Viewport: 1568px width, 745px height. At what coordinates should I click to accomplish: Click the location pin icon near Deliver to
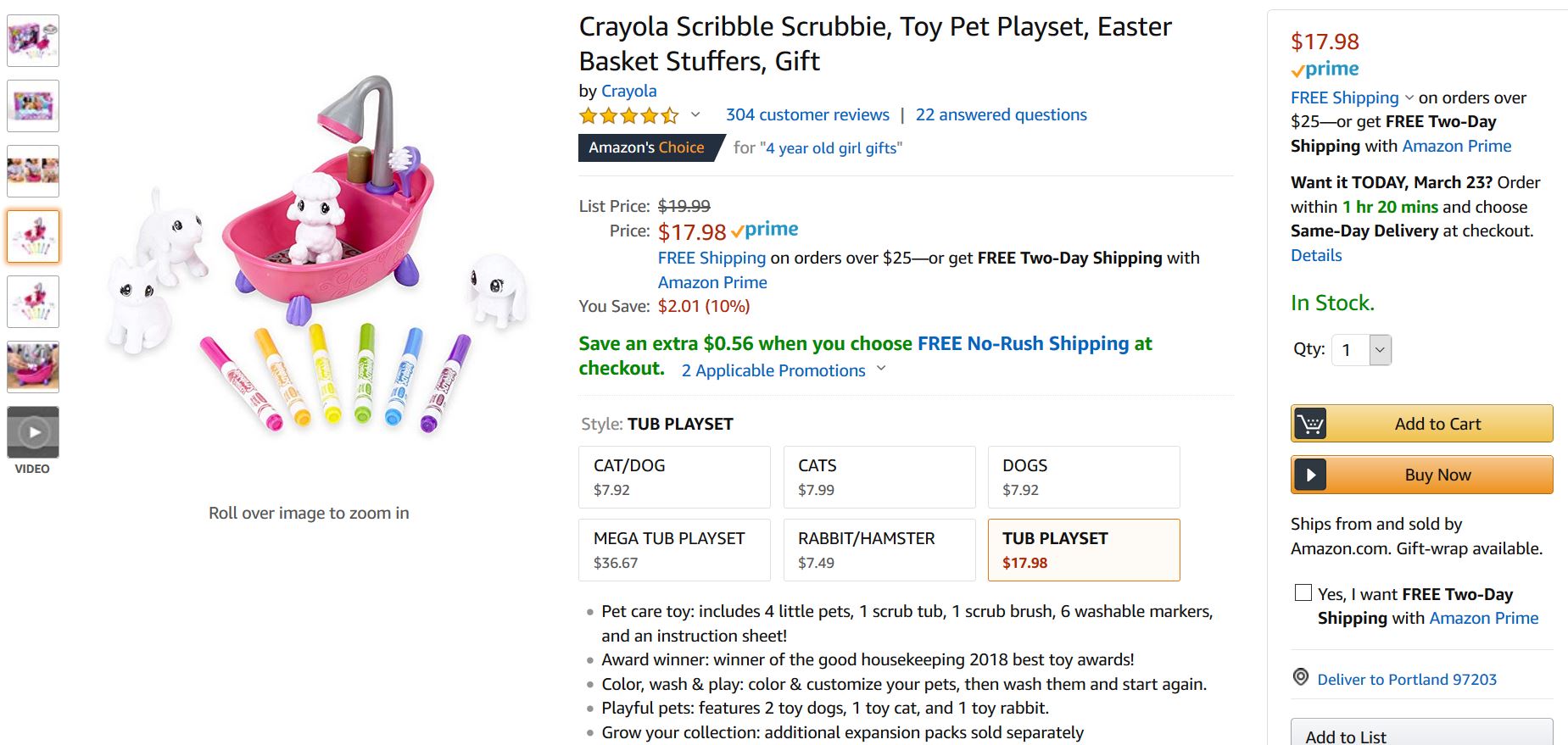[x=1300, y=677]
